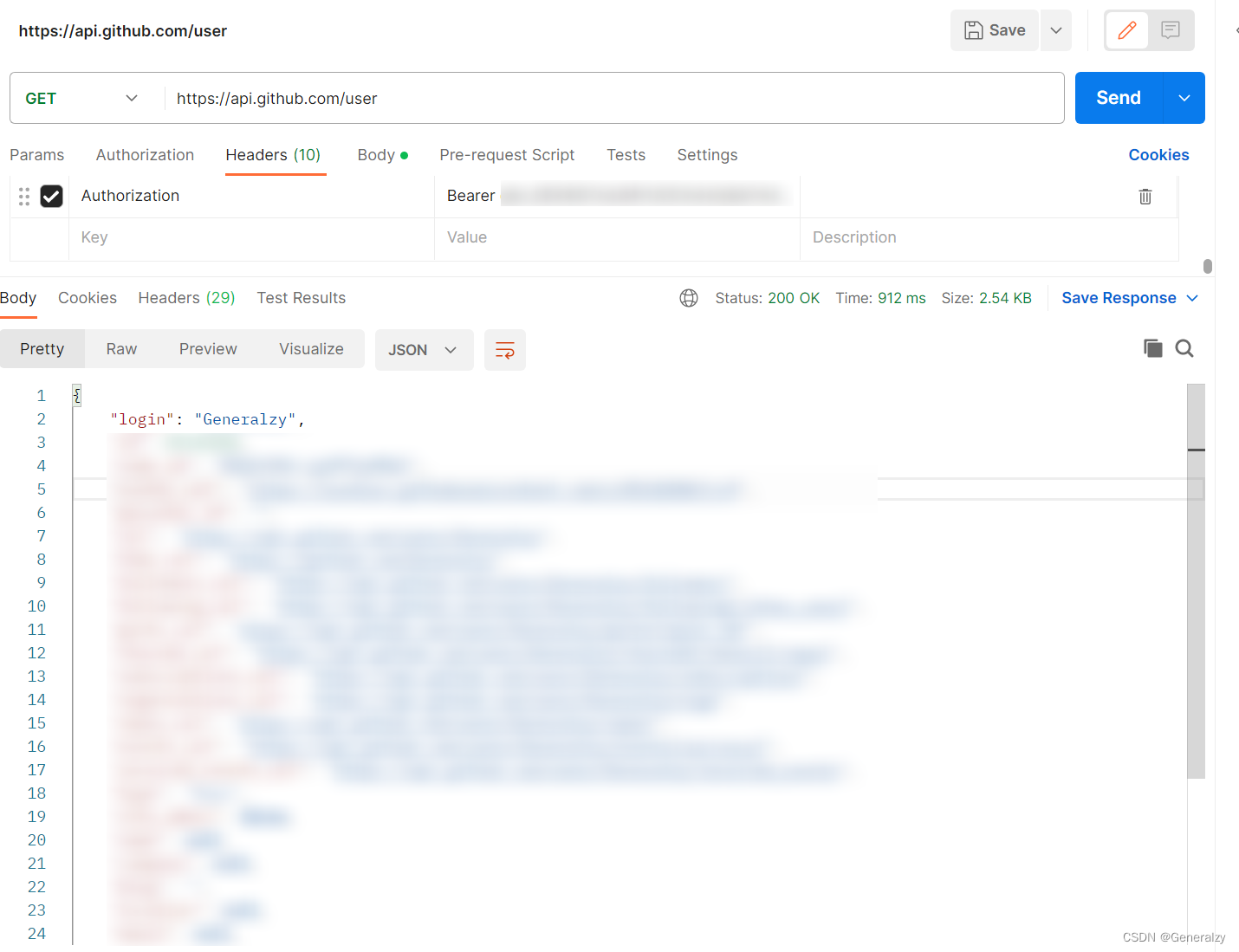Open the Pre-request Script tab

507,155
